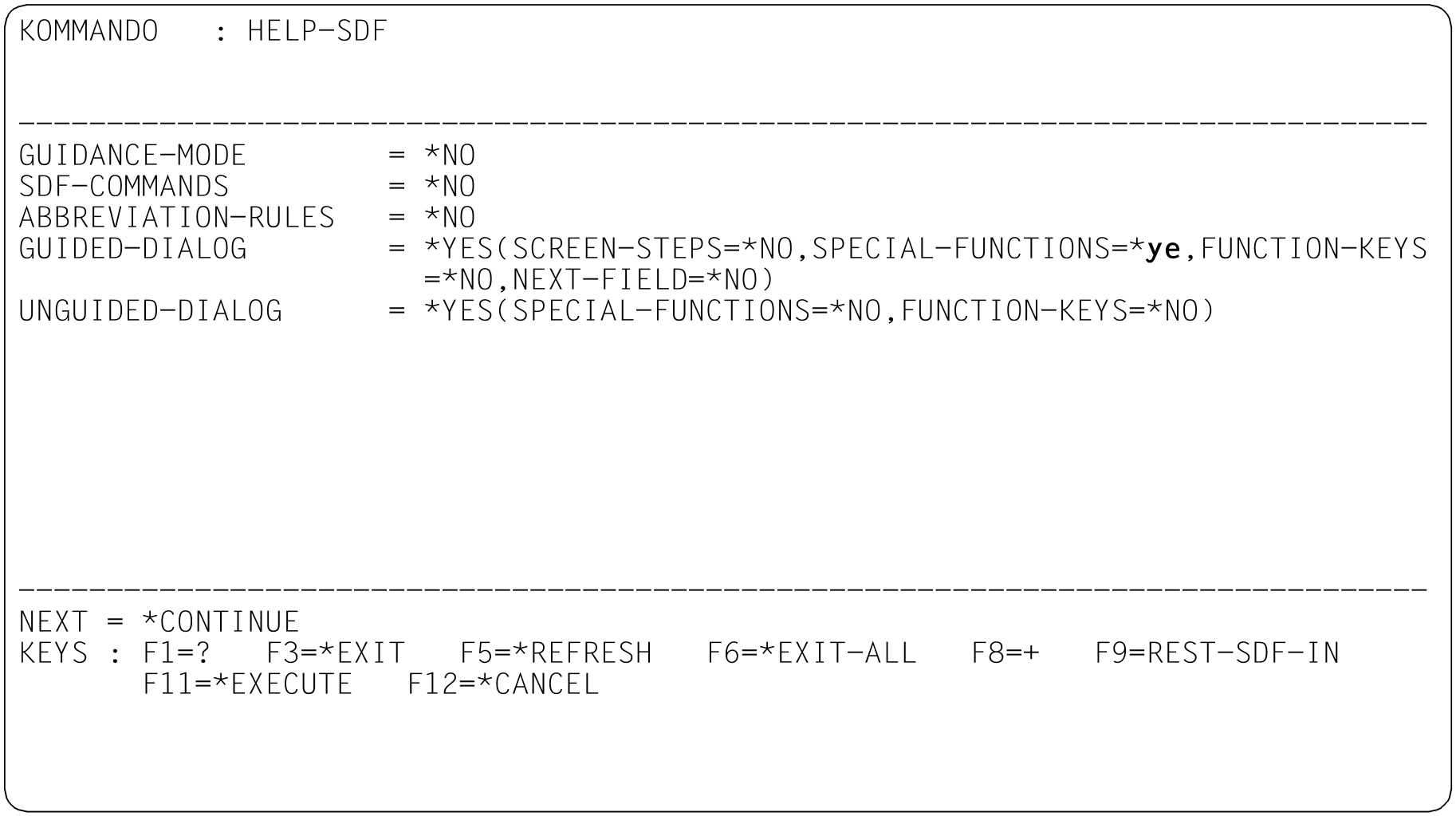
Task: Click the UNGUIDED-DIALOG *YES value
Action: (458, 311)
